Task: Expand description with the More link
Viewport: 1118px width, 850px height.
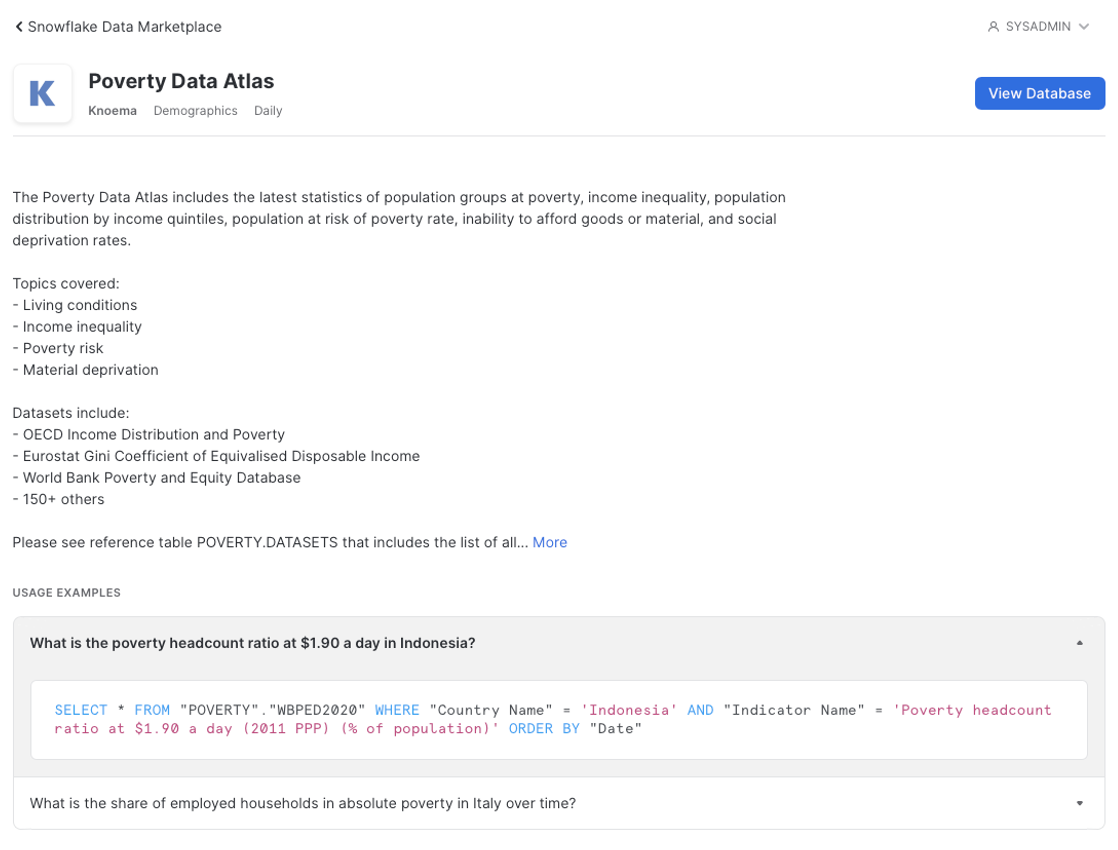Action: (x=549, y=542)
